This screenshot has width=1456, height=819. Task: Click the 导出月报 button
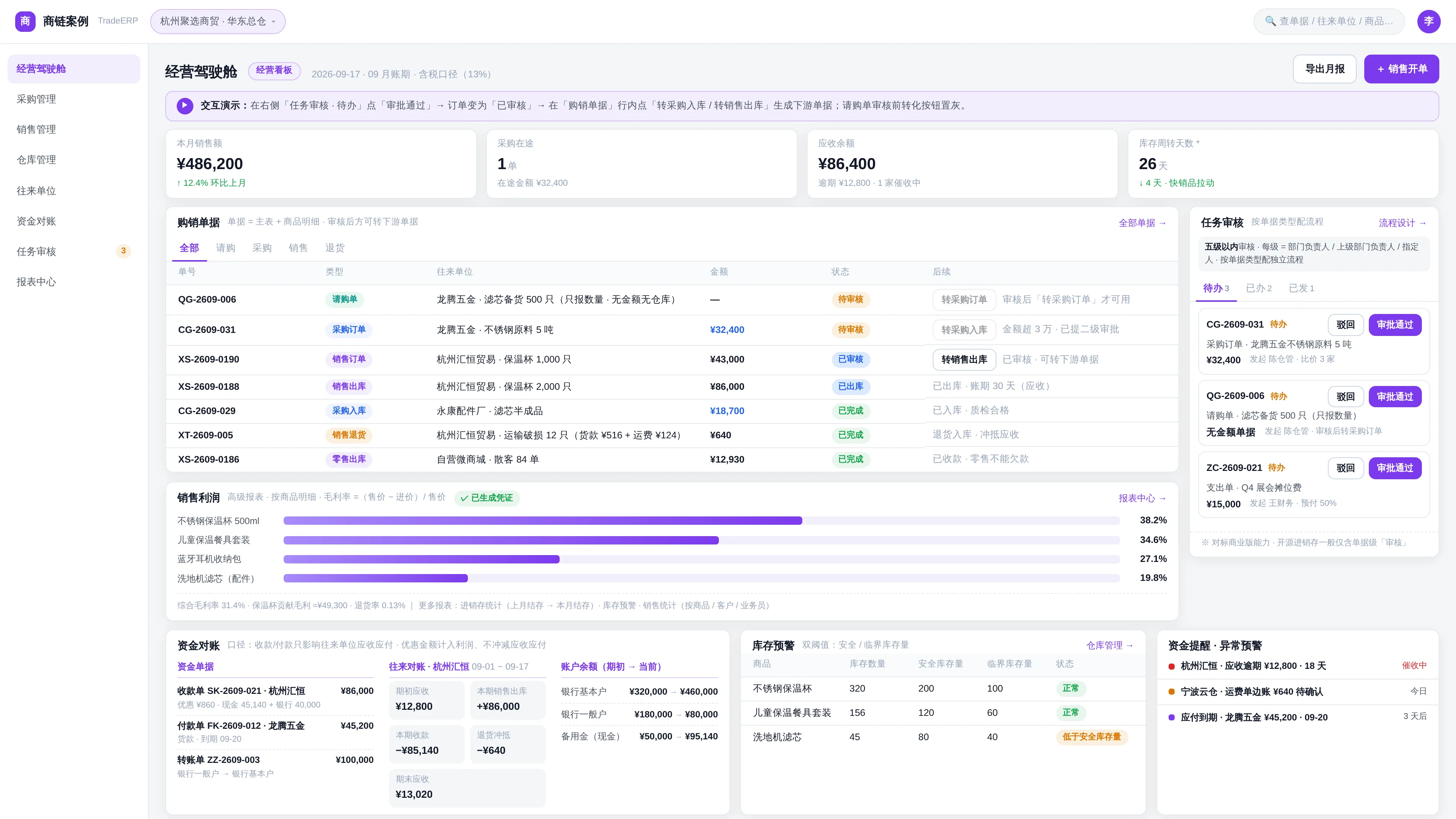pyautogui.click(x=1324, y=69)
